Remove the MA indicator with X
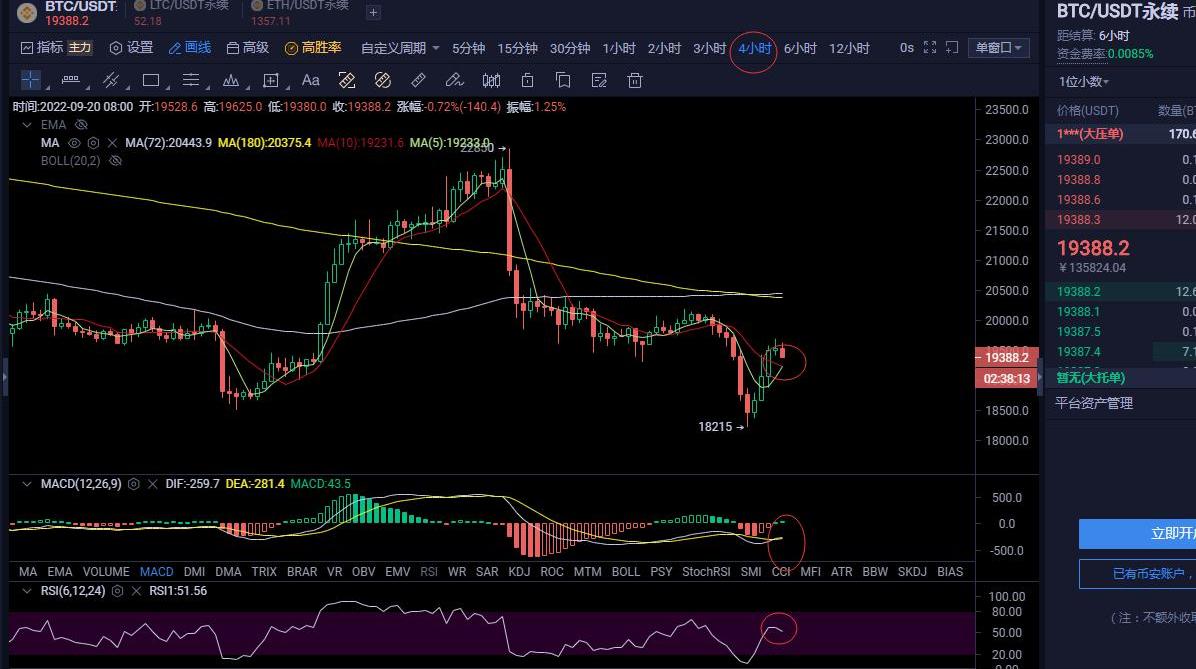This screenshot has height=669, width=1196. click(x=112, y=143)
